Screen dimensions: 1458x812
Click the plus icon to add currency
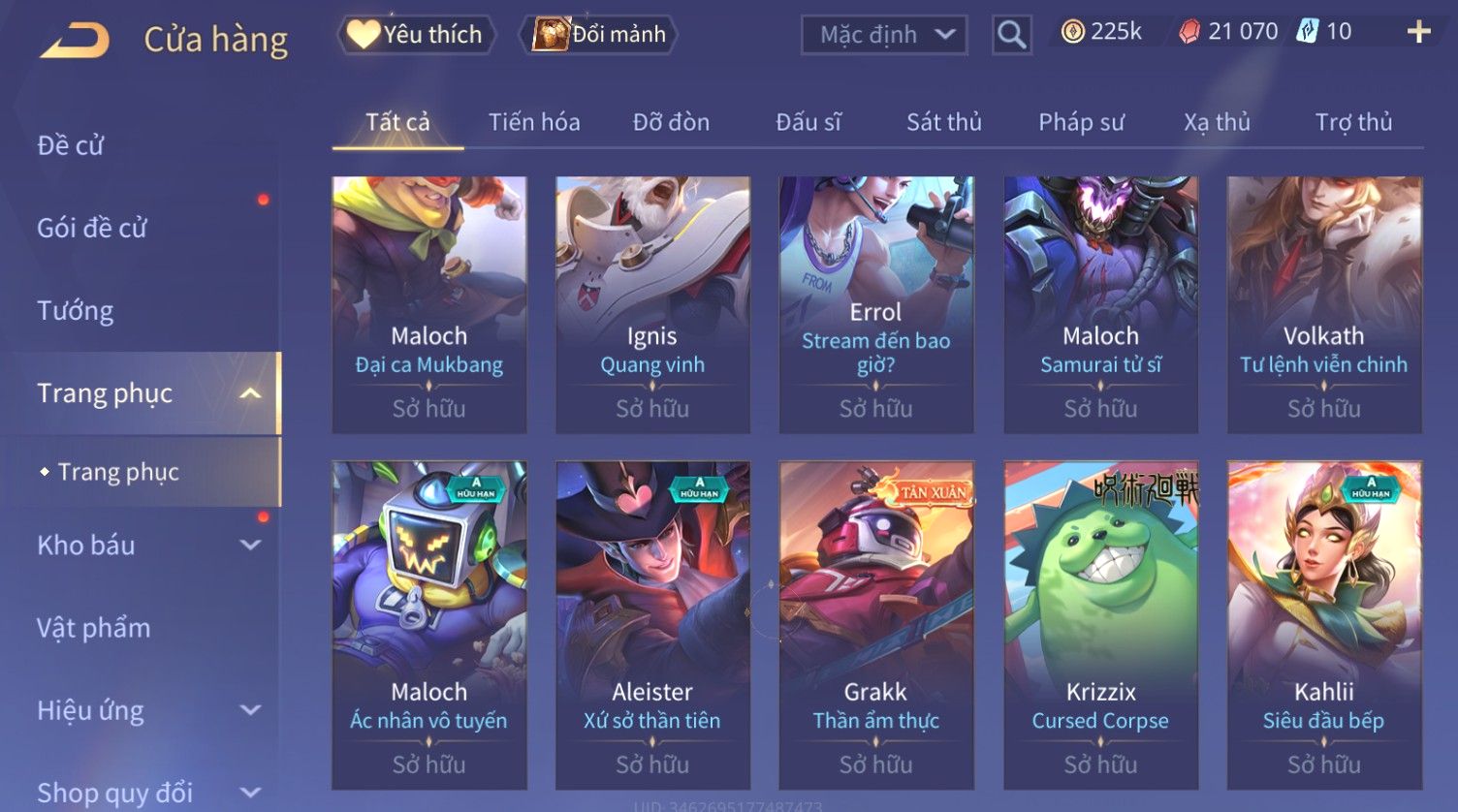1418,33
